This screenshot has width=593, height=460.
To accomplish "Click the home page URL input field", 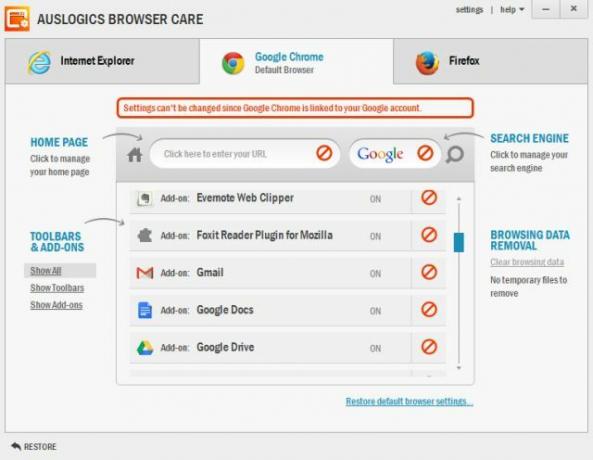I will pyautogui.click(x=245, y=154).
